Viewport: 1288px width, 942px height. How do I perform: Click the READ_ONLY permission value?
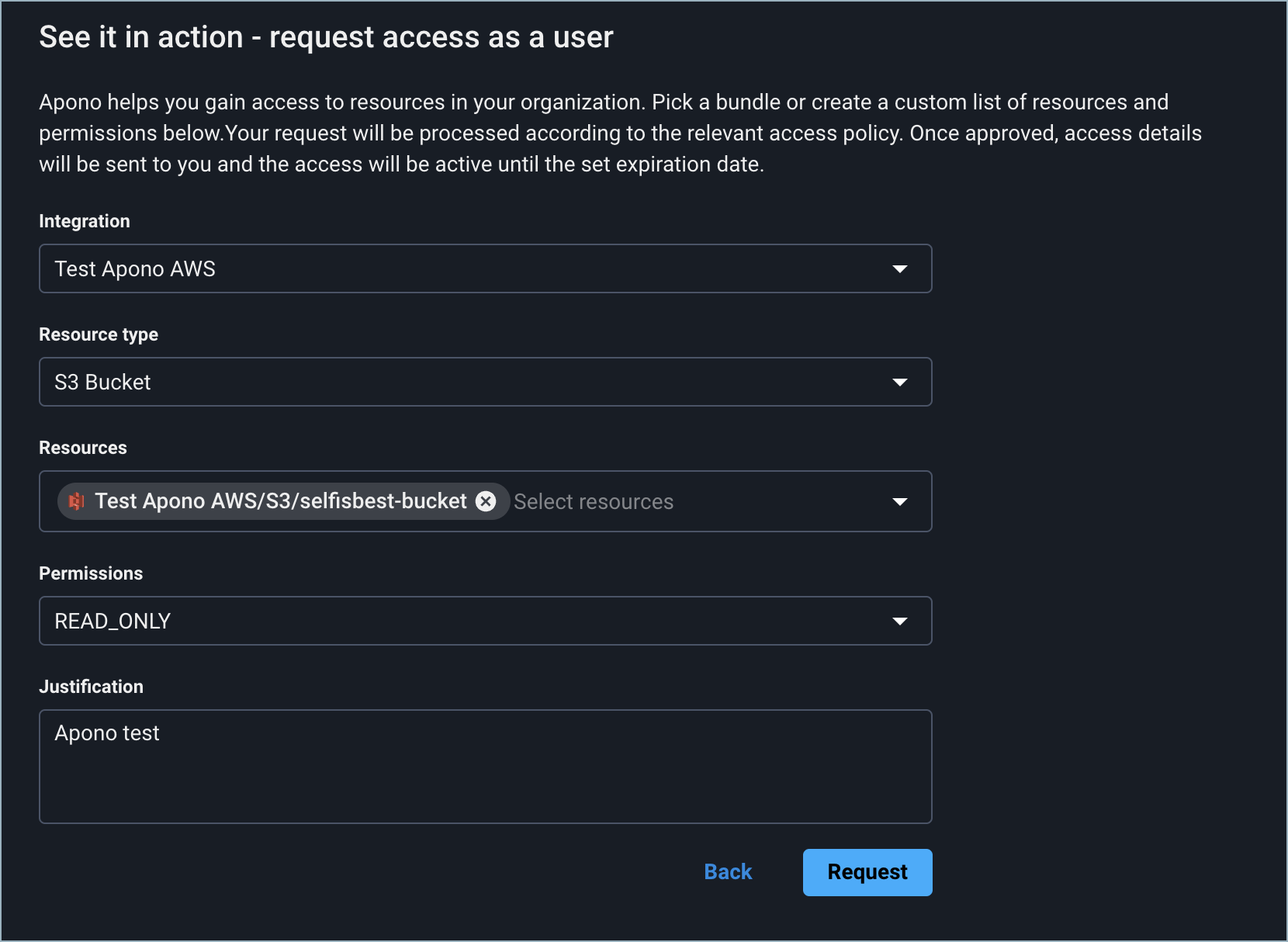click(x=113, y=622)
